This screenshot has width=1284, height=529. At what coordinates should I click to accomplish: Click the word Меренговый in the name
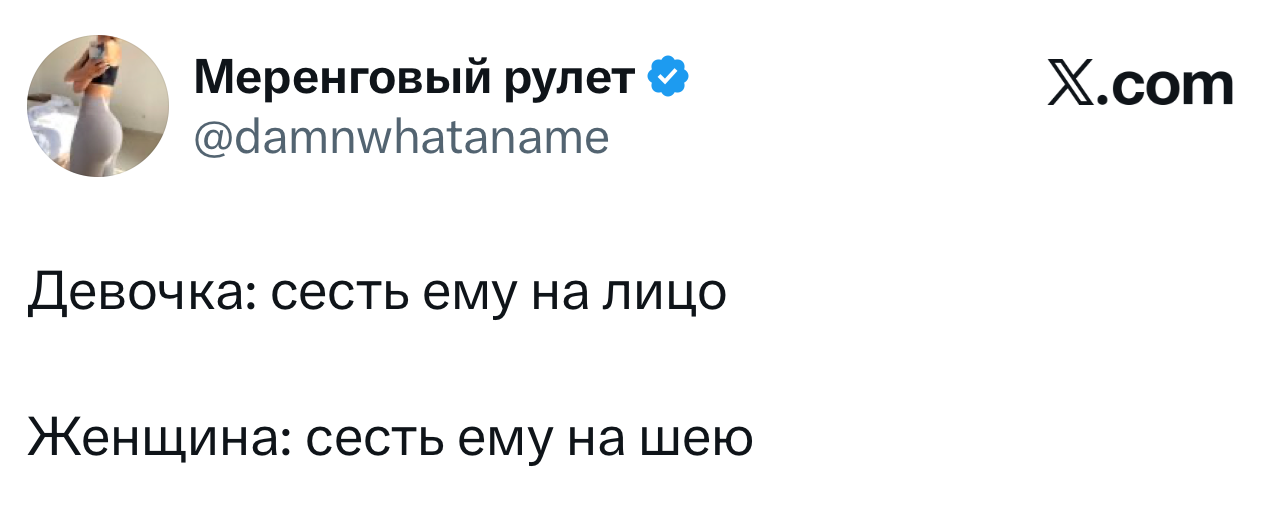tap(343, 77)
